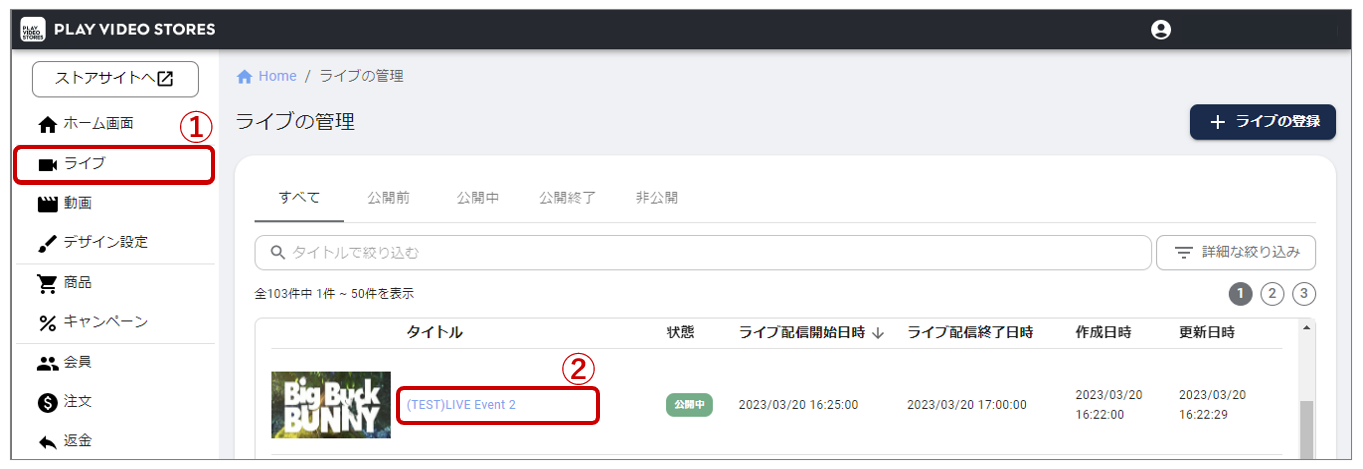Open 注文 orders menu item
Image resolution: width=1363 pixels, height=469 pixels.
coord(77,401)
